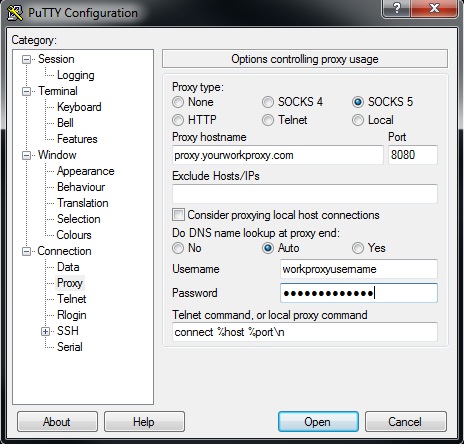This screenshot has width=464, height=444.
Task: Collapse the Window tree node
Action: [26, 155]
